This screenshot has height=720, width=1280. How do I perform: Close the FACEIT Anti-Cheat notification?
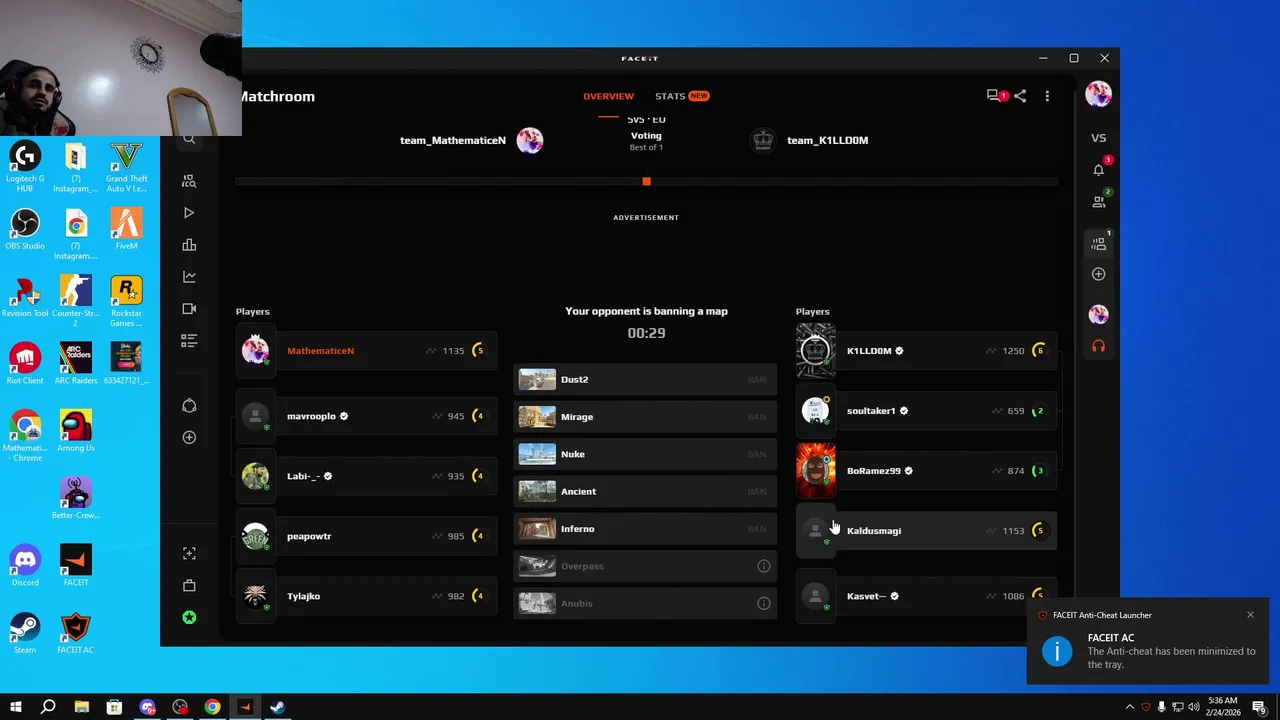[x=1250, y=615]
